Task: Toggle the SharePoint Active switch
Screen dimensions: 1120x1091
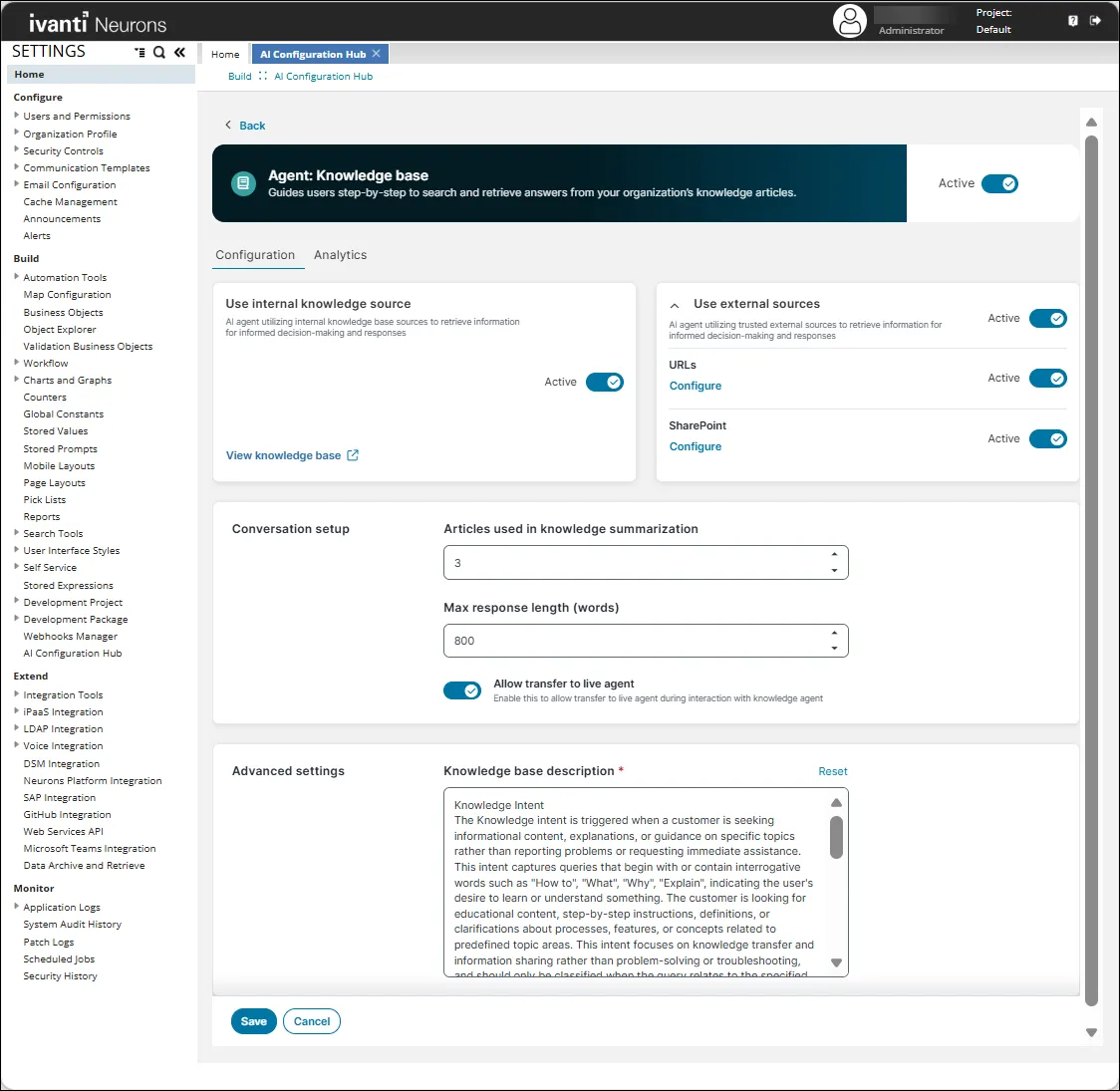Action: [1047, 439]
